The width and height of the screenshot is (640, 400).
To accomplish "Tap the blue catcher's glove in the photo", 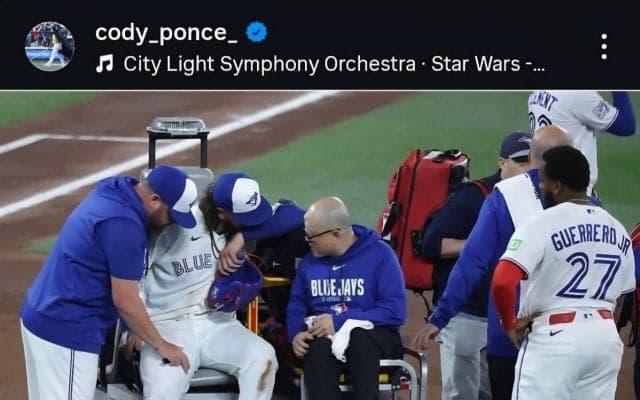I will (235, 283).
